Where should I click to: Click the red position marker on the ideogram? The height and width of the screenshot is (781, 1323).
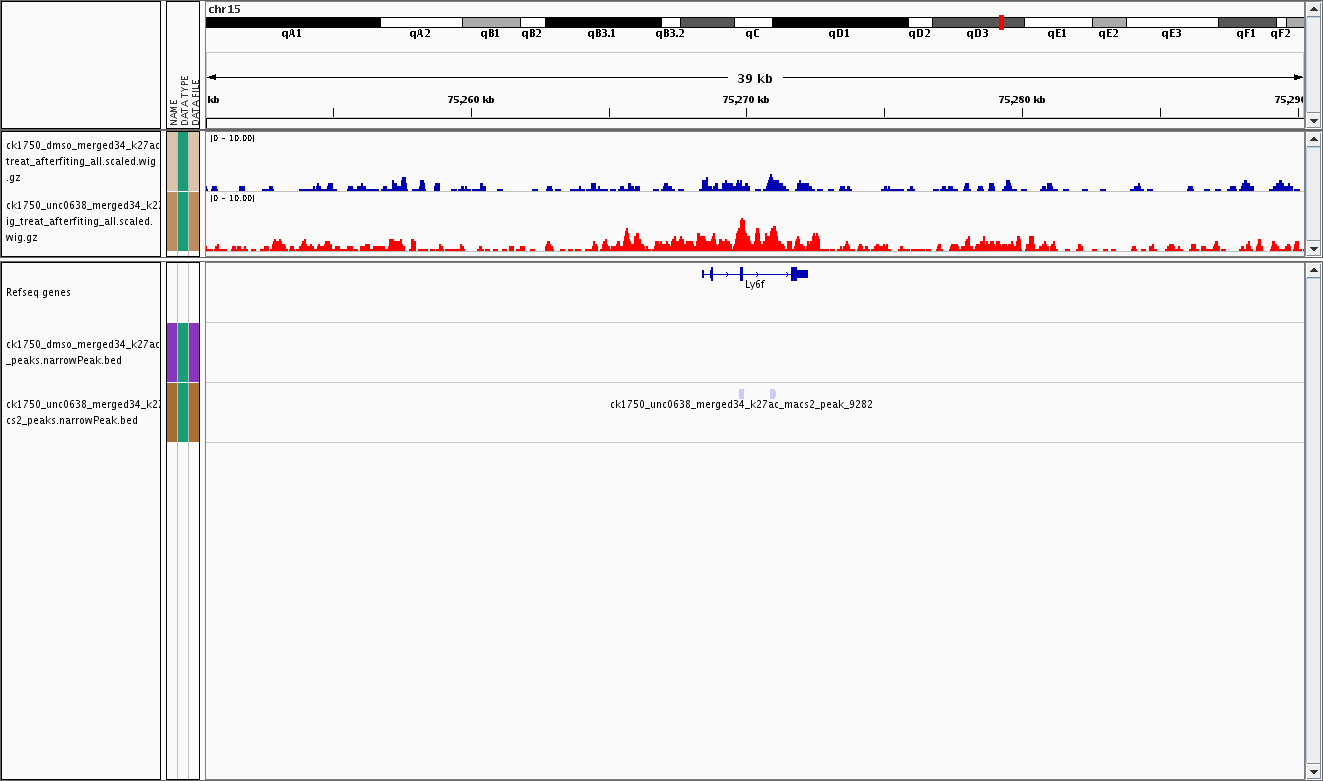1001,22
